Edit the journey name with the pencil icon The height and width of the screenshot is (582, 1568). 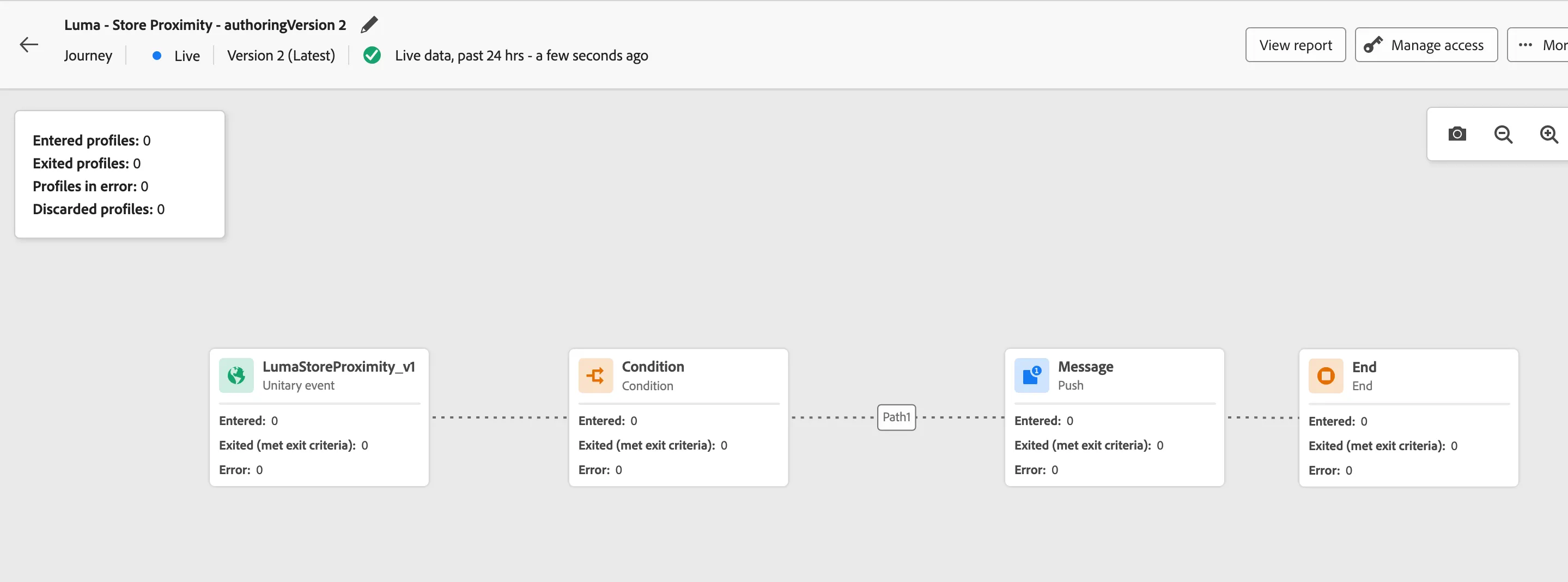tap(369, 25)
